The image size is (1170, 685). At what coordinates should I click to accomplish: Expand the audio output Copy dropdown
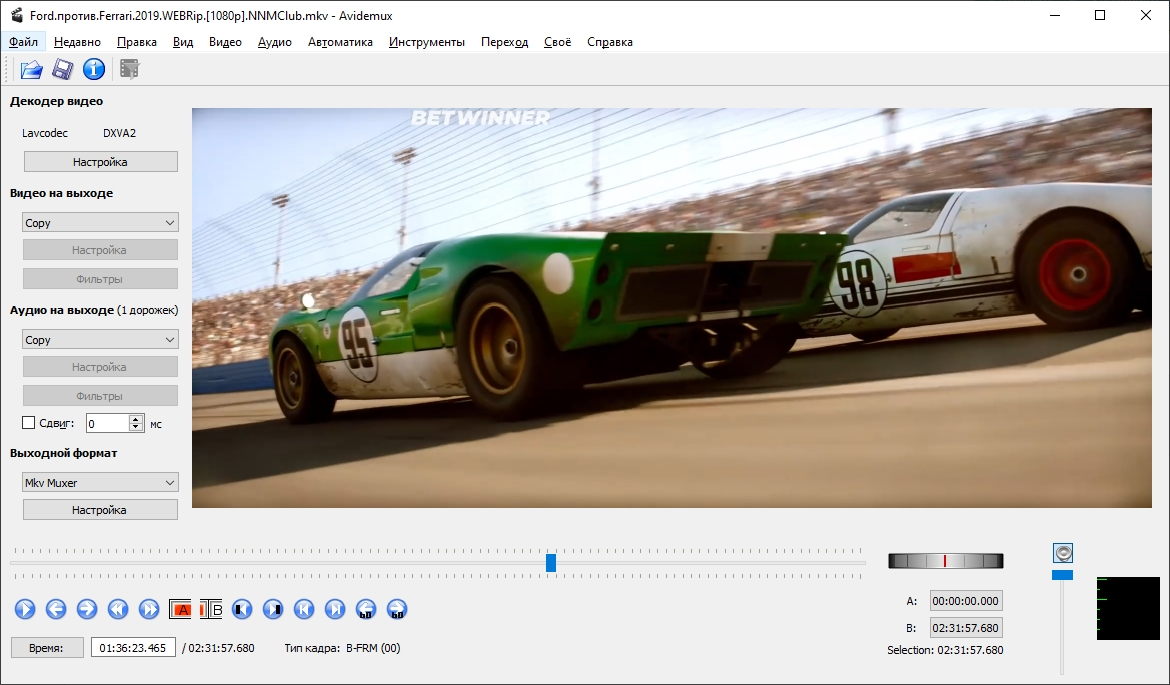(100, 340)
